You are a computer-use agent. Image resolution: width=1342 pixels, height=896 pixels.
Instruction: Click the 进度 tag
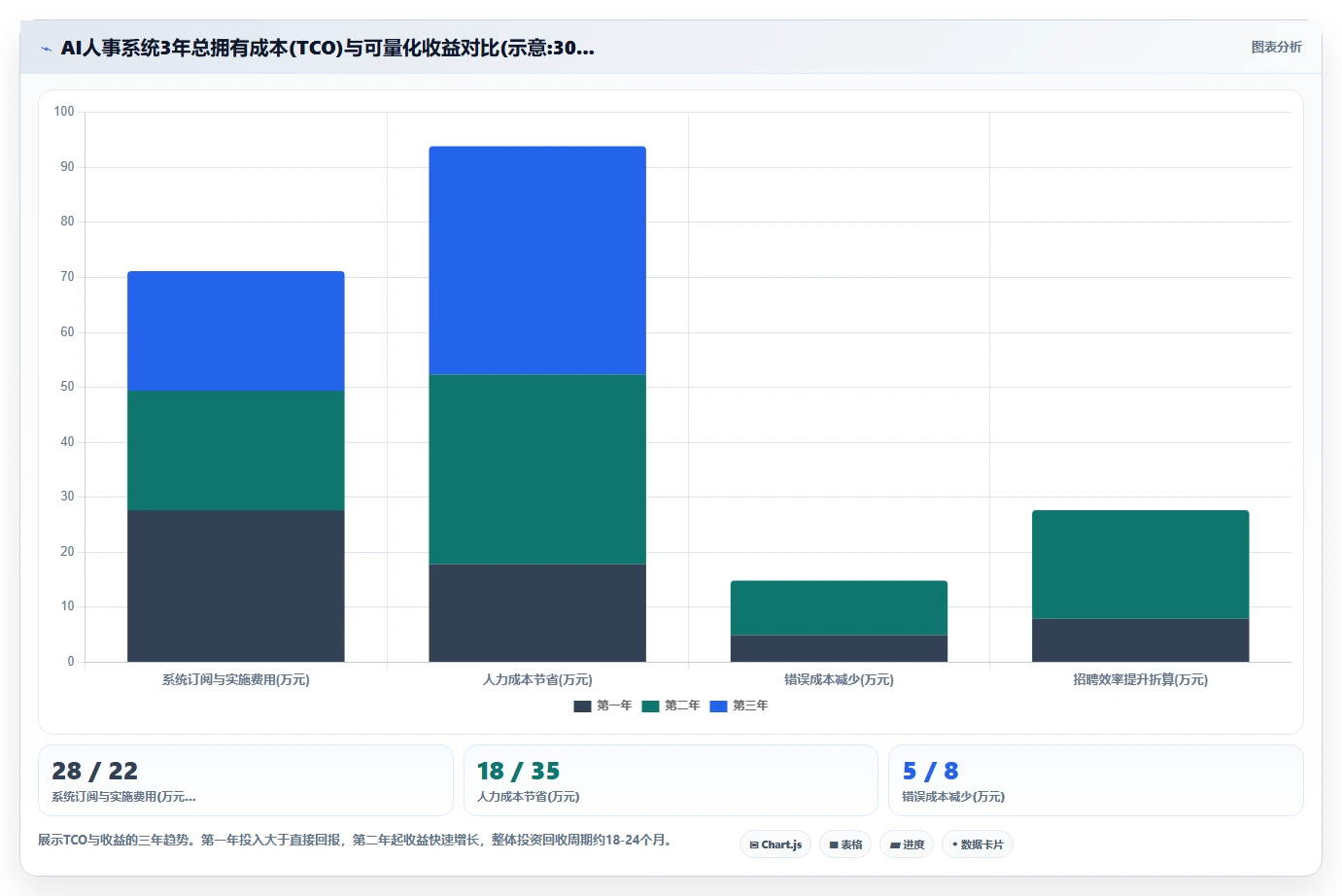(x=907, y=844)
